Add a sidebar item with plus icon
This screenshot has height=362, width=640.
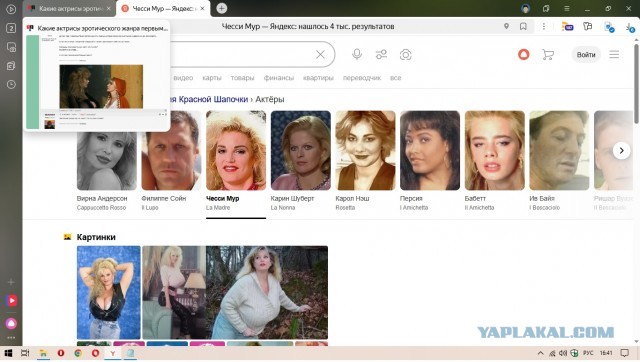(11, 282)
